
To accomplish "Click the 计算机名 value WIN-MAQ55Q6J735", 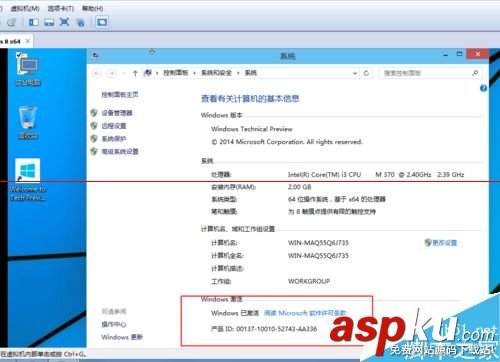I will click(x=318, y=243).
